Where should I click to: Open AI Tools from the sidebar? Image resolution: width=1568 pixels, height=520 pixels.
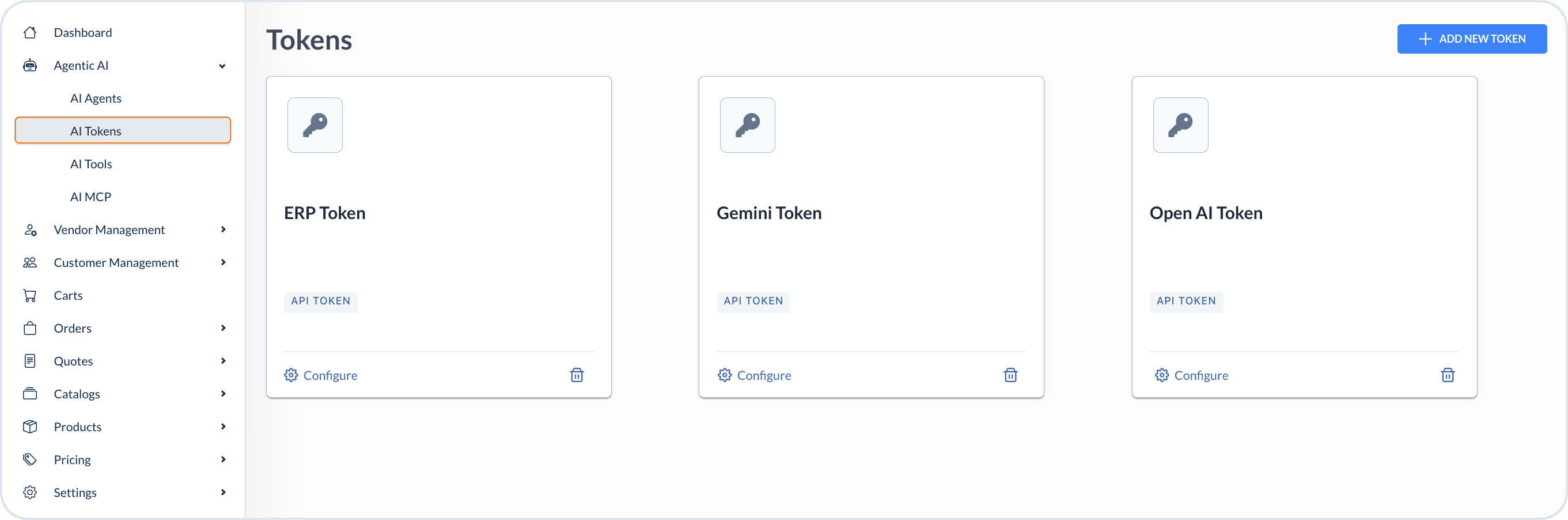pyautogui.click(x=92, y=163)
